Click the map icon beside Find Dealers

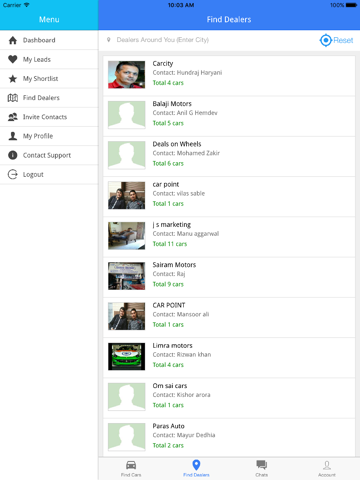13,98
